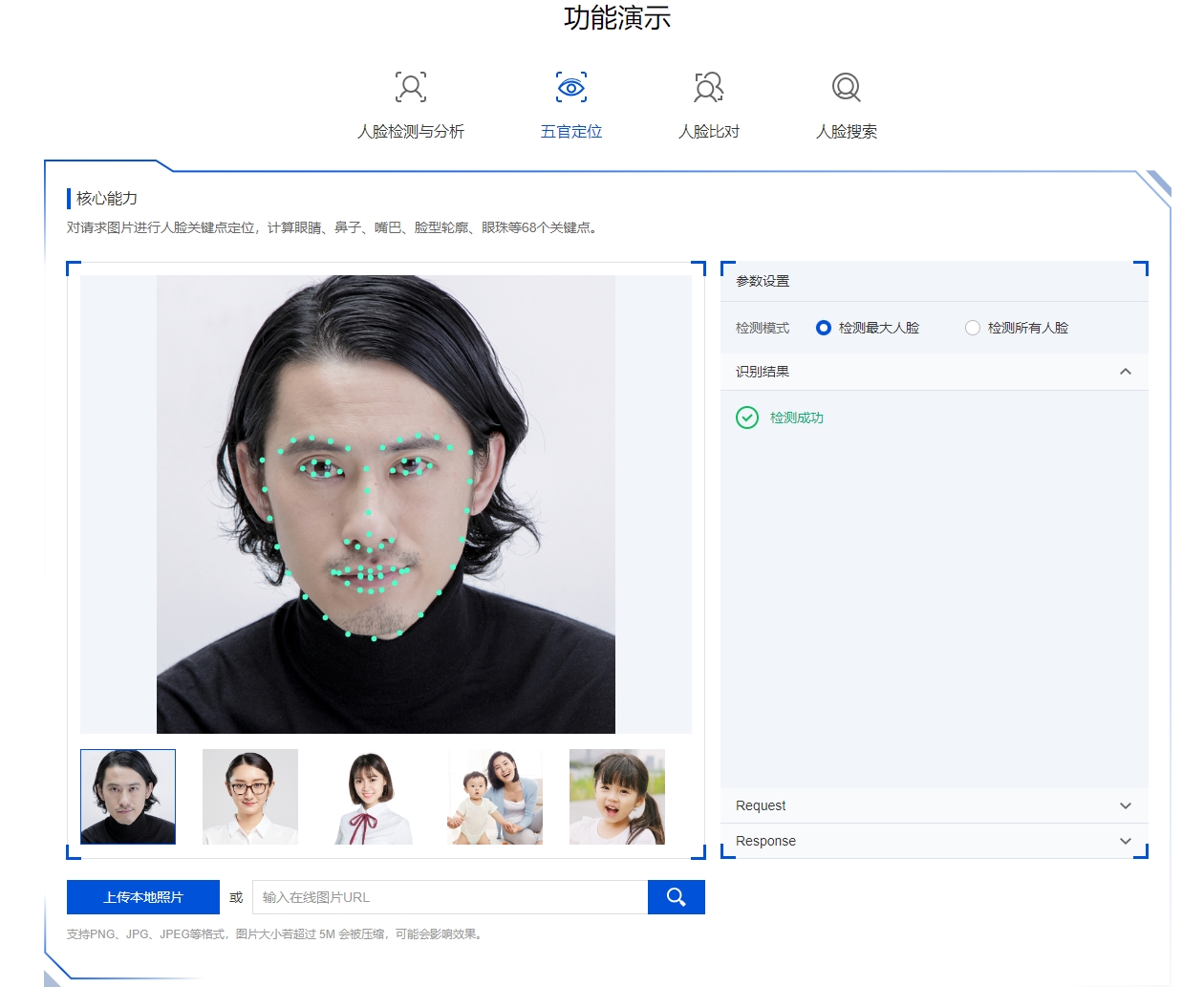Select the woman with red ribbon thumbnail
The width and height of the screenshot is (1204, 1008).
tap(373, 797)
